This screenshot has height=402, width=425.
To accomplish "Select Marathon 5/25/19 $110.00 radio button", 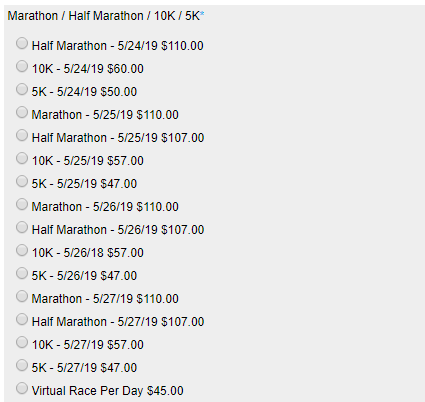I will 22,112.
